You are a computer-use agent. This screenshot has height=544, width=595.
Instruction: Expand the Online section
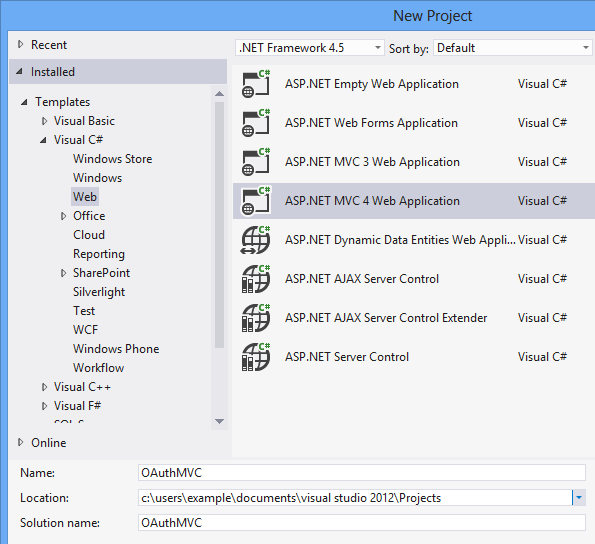(x=20, y=442)
